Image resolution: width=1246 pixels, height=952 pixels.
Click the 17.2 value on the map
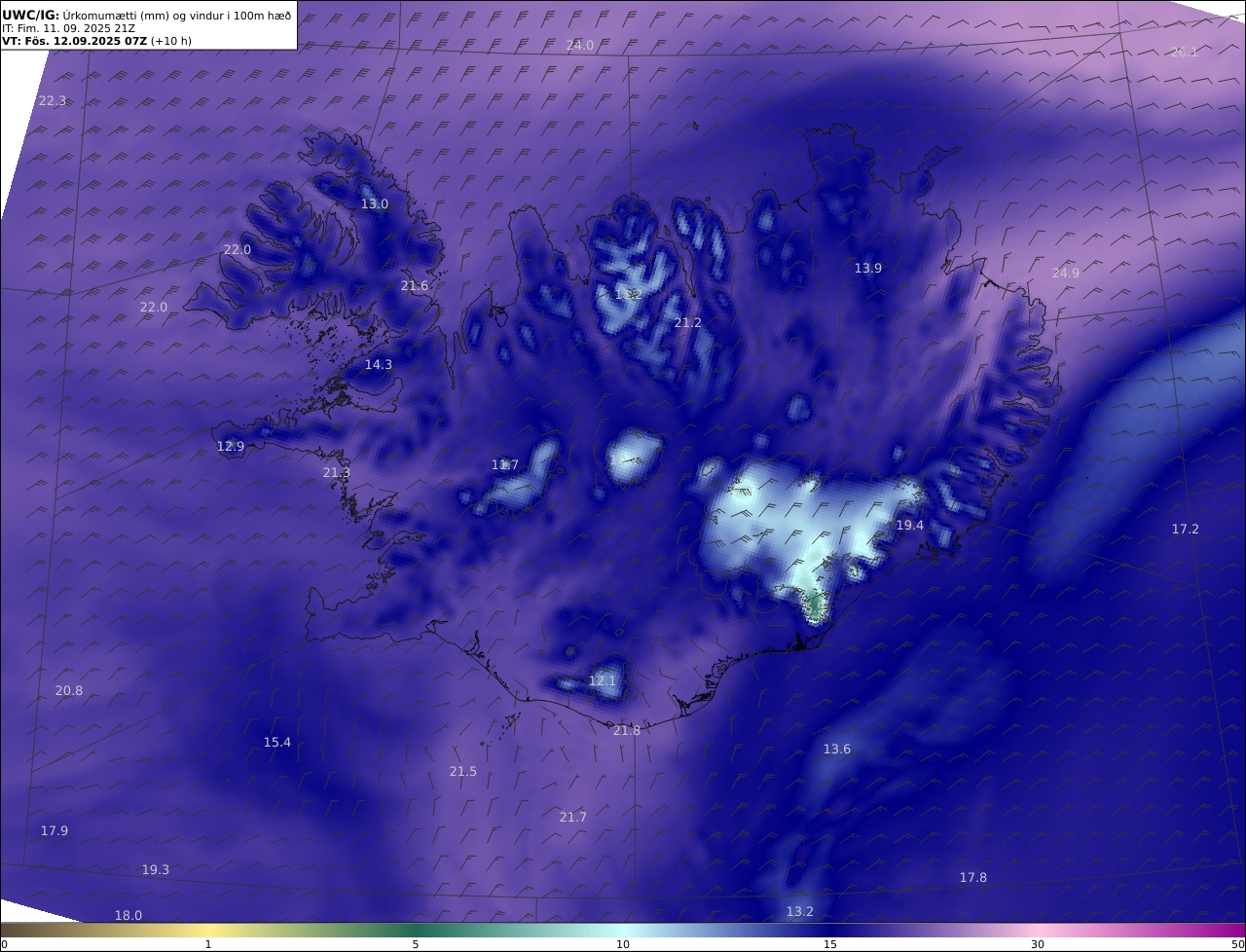coord(1186,530)
